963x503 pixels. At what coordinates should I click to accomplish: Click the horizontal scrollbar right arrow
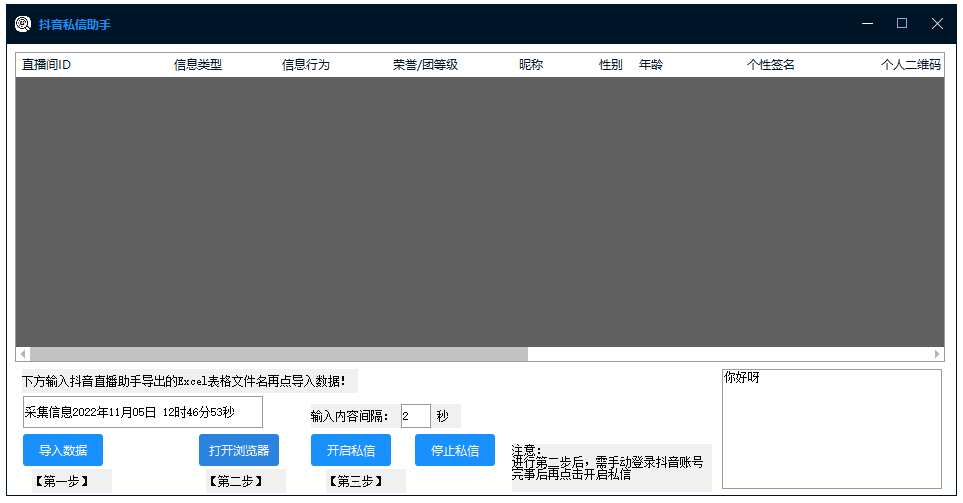937,354
